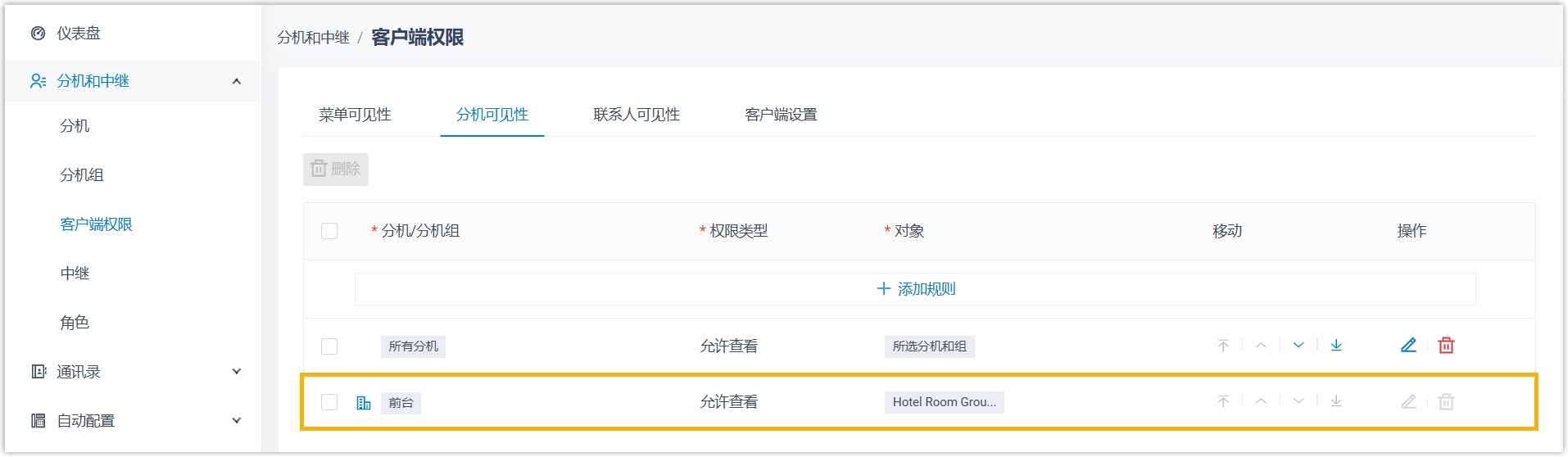Expand the 自动配置 sidebar menu
The height and width of the screenshot is (457, 1568).
pyautogui.click(x=237, y=421)
